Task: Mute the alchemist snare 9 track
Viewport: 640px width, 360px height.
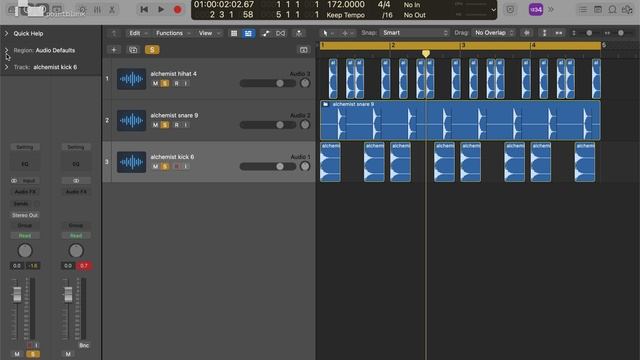Action: pyautogui.click(x=155, y=125)
